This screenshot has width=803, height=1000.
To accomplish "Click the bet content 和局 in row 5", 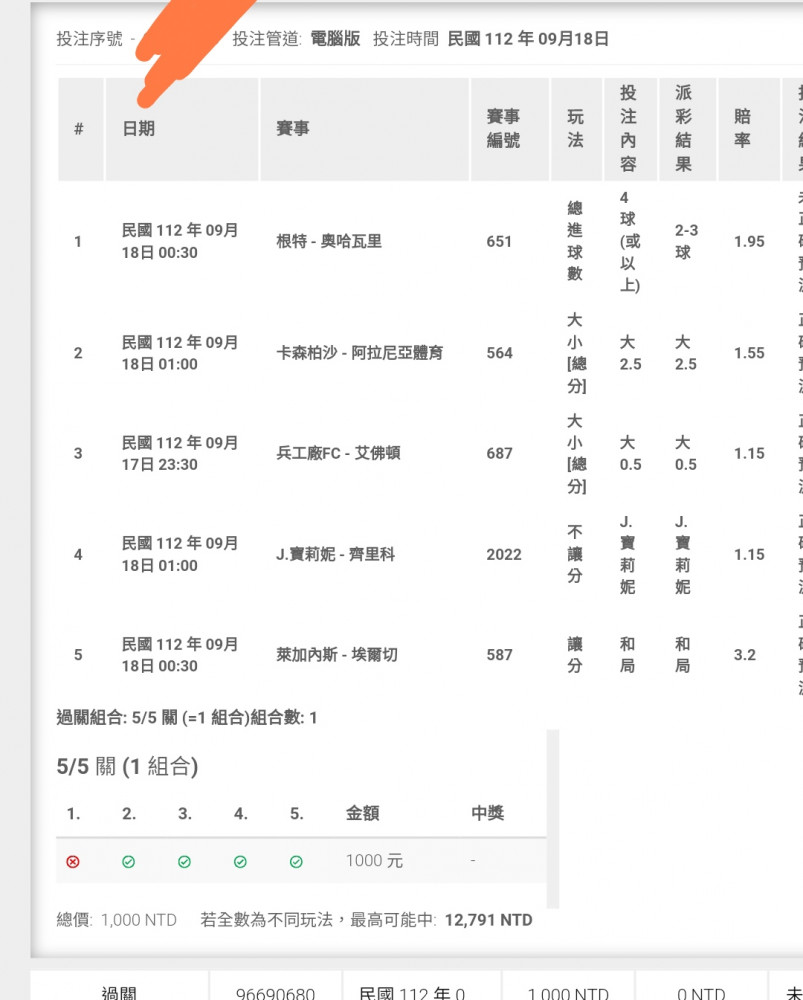I will pyautogui.click(x=628, y=655).
